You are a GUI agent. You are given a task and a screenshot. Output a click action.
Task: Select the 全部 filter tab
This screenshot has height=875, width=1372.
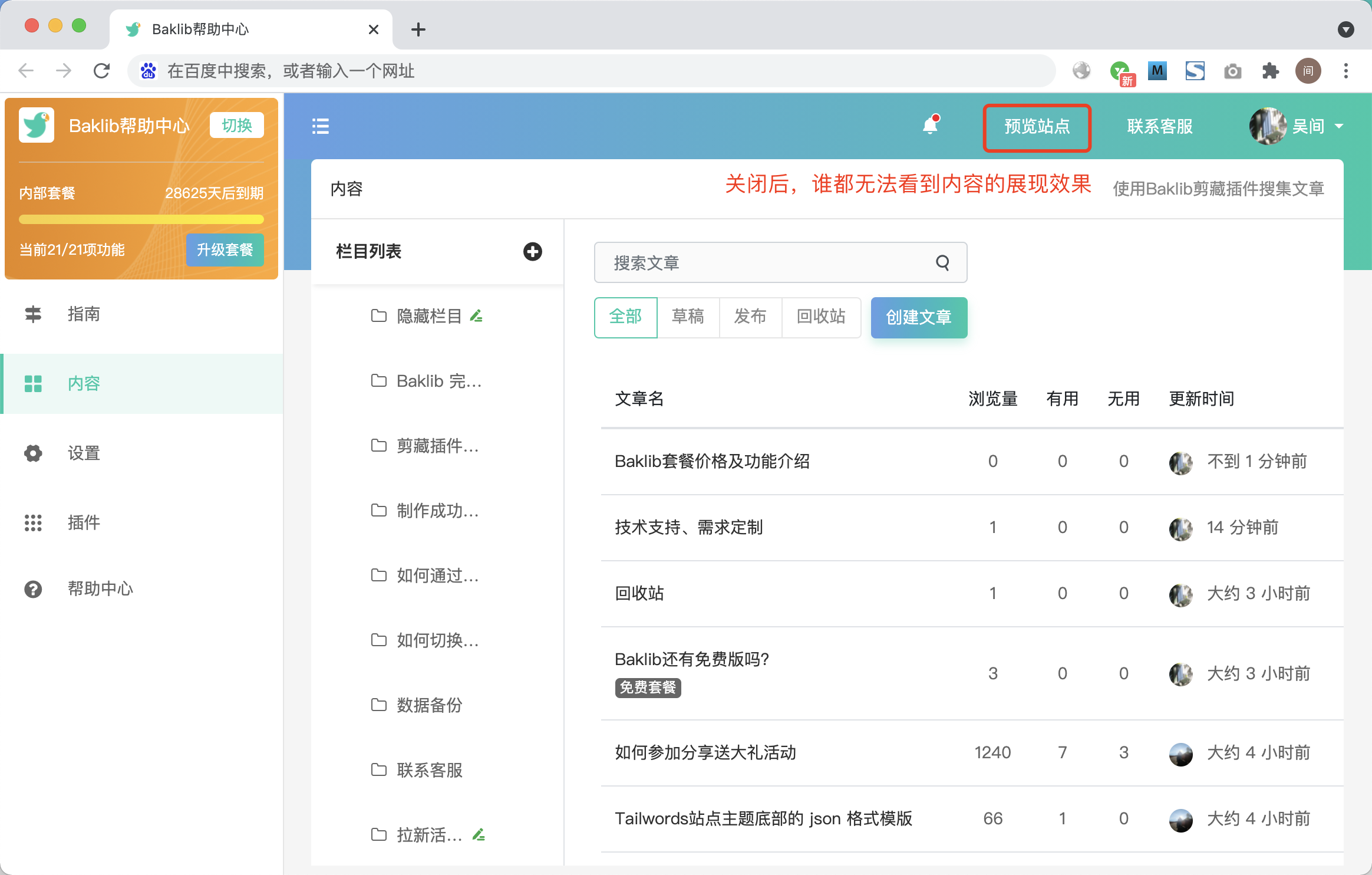click(626, 317)
